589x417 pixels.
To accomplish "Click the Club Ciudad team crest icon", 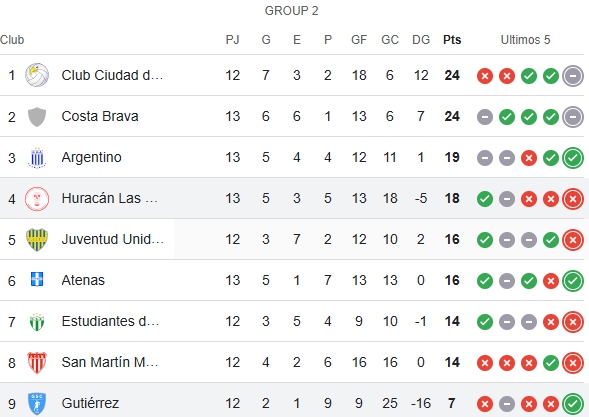I will click(37, 75).
